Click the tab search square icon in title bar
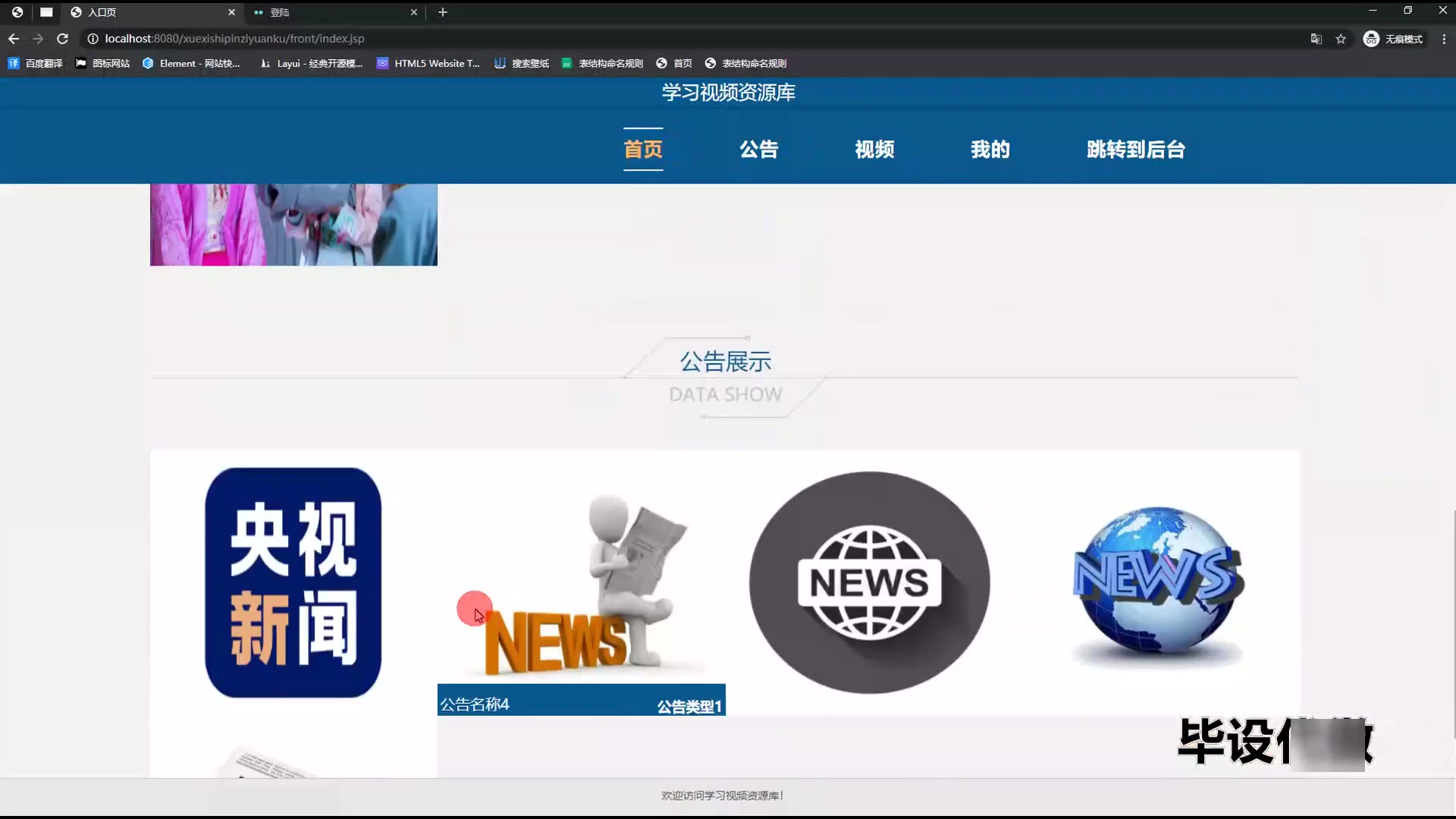This screenshot has width=1456, height=819. pyautogui.click(x=46, y=12)
